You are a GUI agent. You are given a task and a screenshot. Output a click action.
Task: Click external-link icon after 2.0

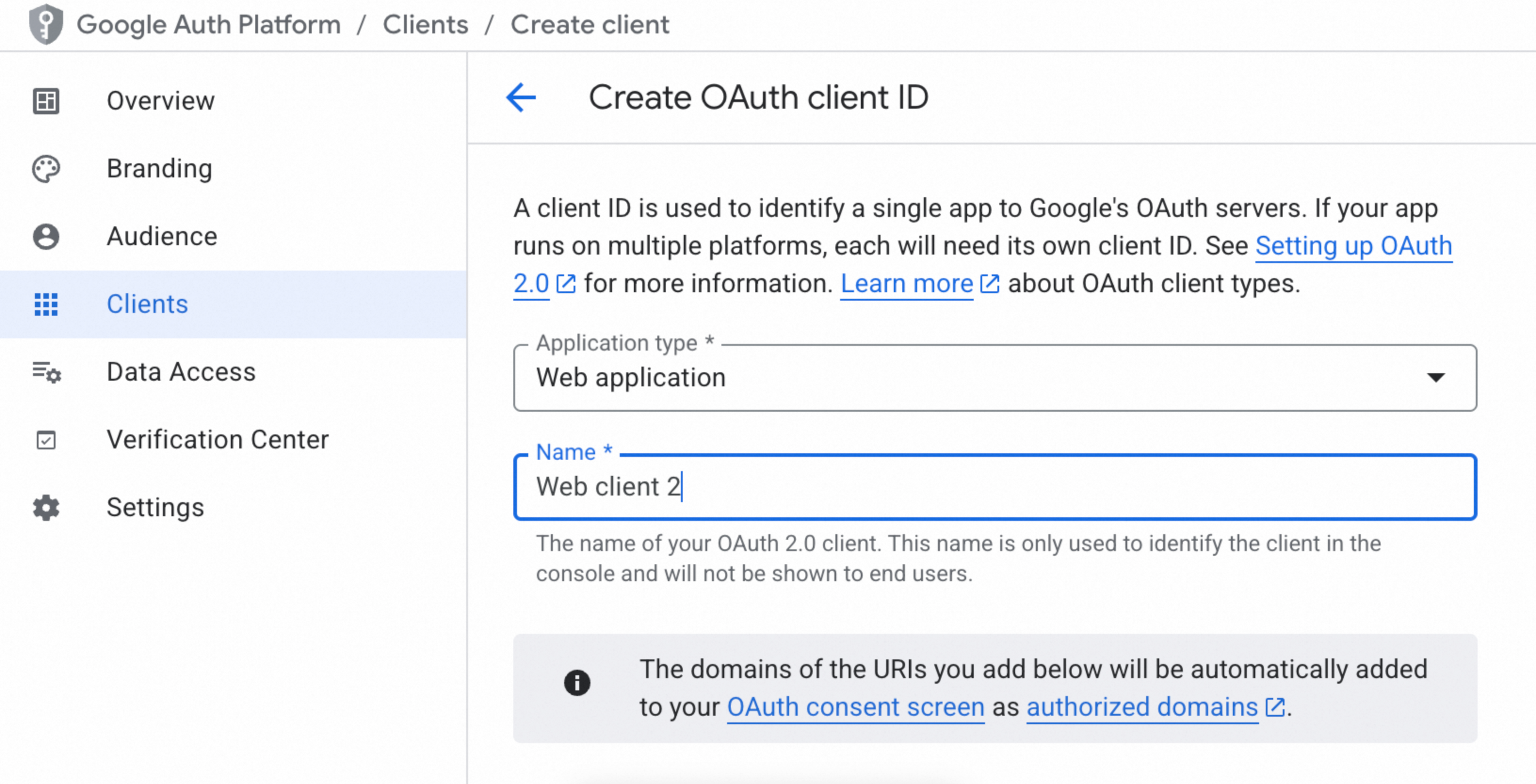[565, 284]
